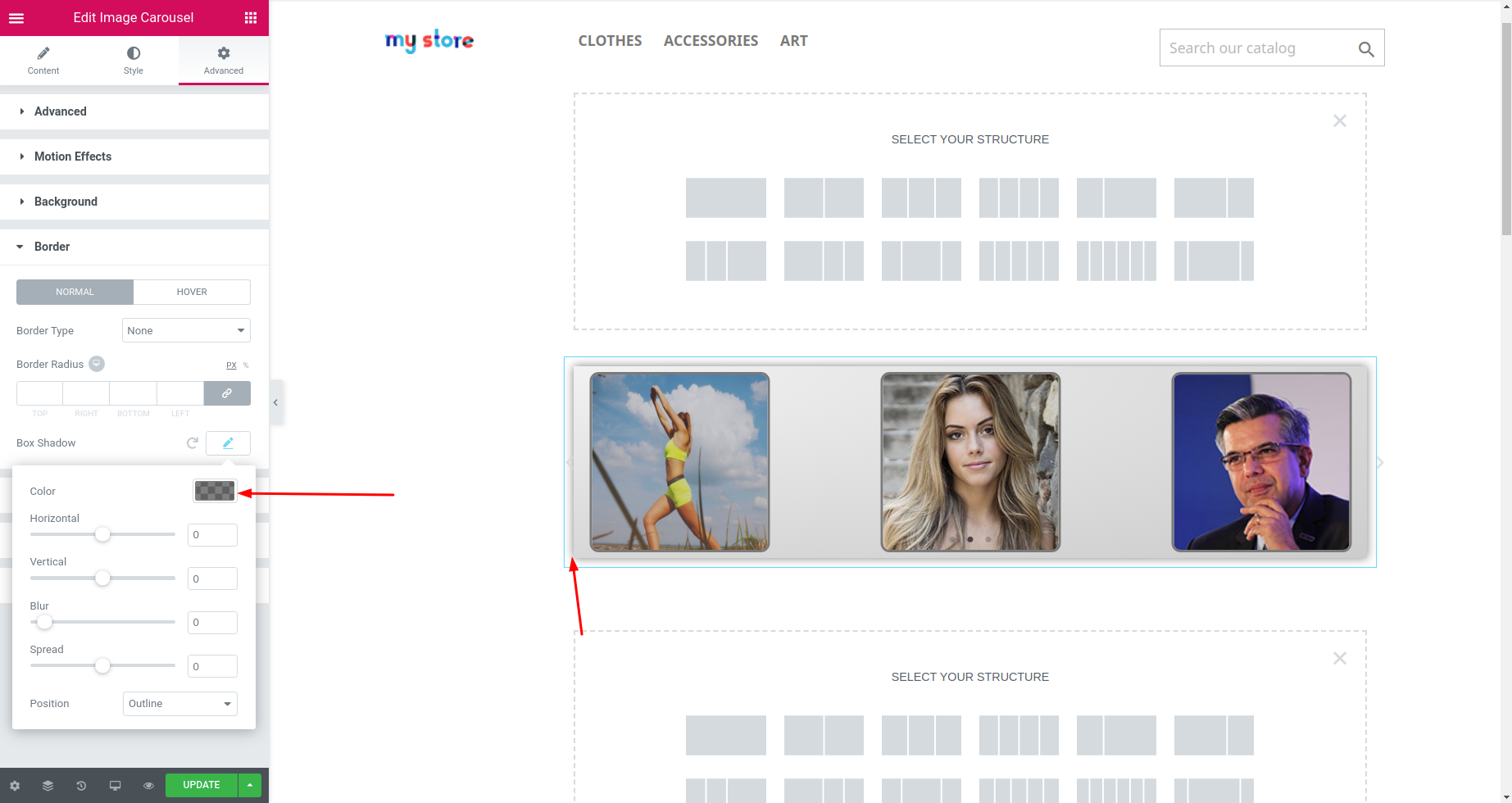This screenshot has width=1512, height=803.
Task: Open the hamburger menu in Elementor header
Action: [16, 18]
